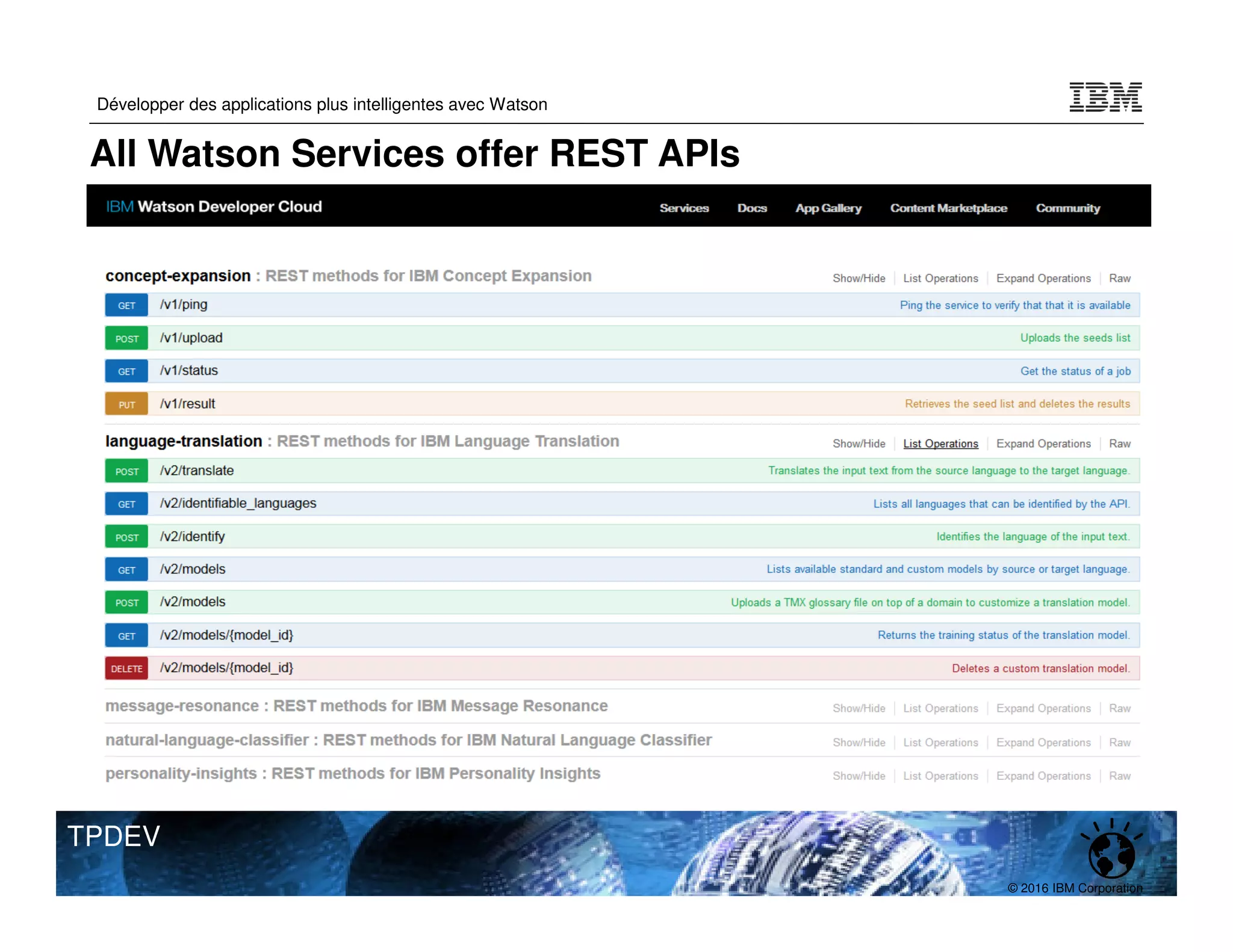Click the IBM Watson Developer Cloud logo
This screenshot has width=1233, height=952.
point(214,206)
